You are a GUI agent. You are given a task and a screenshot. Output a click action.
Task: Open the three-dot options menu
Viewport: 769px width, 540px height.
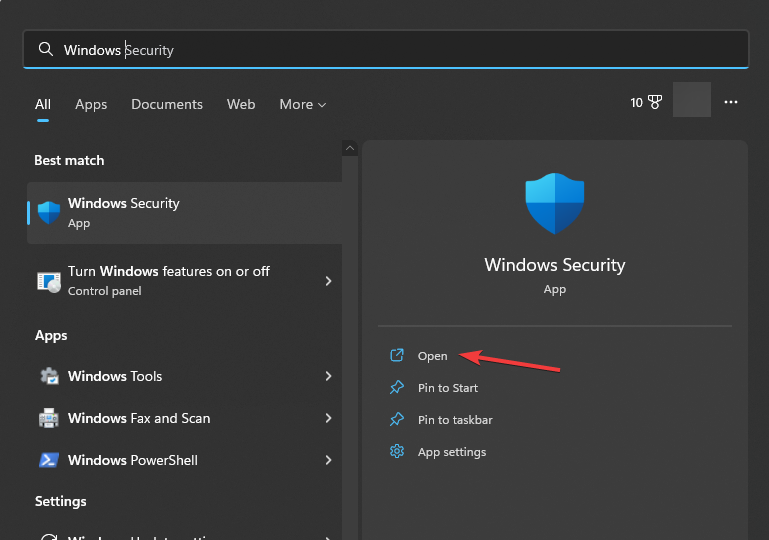731,102
